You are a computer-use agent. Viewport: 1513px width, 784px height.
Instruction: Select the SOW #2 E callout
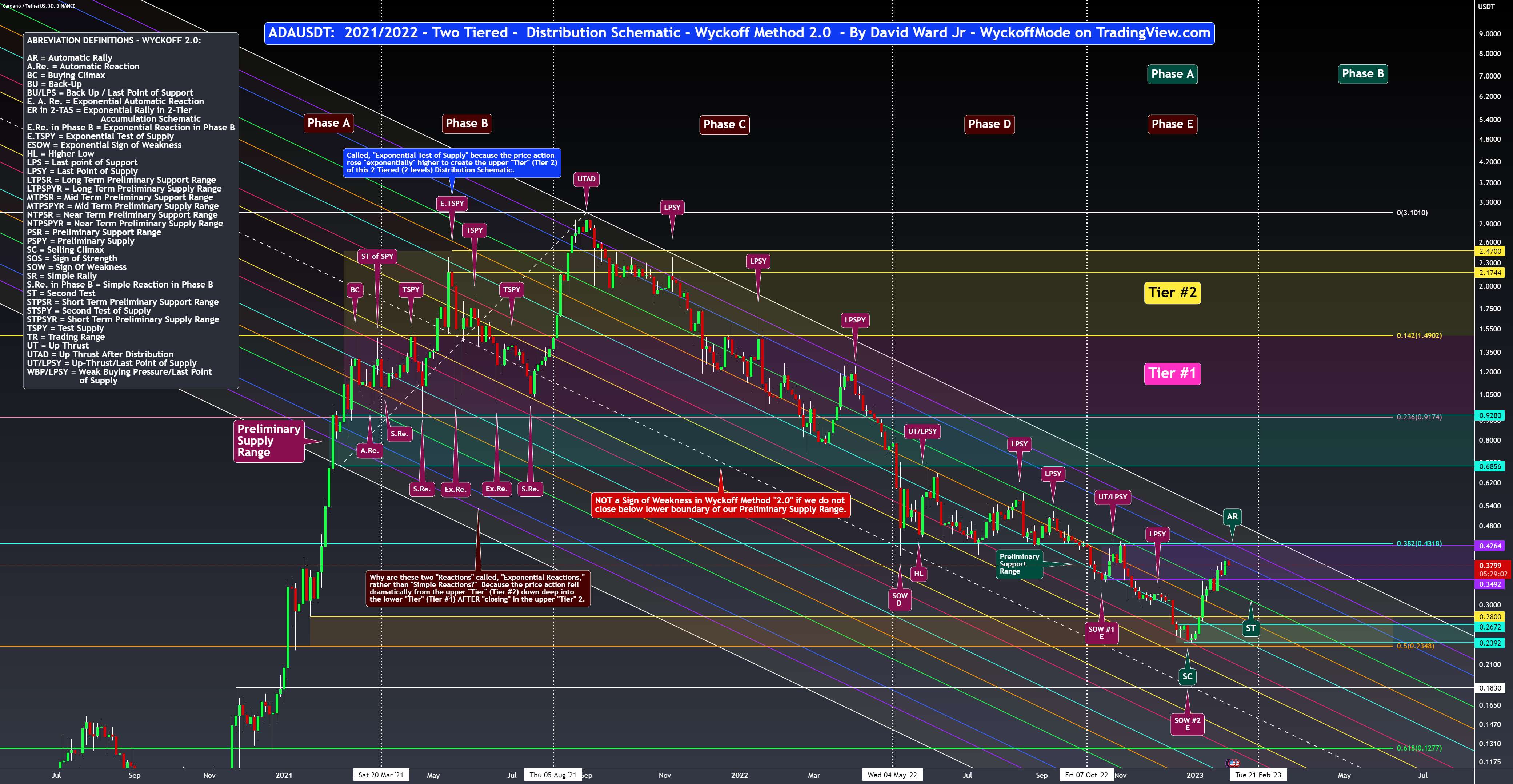[1187, 724]
